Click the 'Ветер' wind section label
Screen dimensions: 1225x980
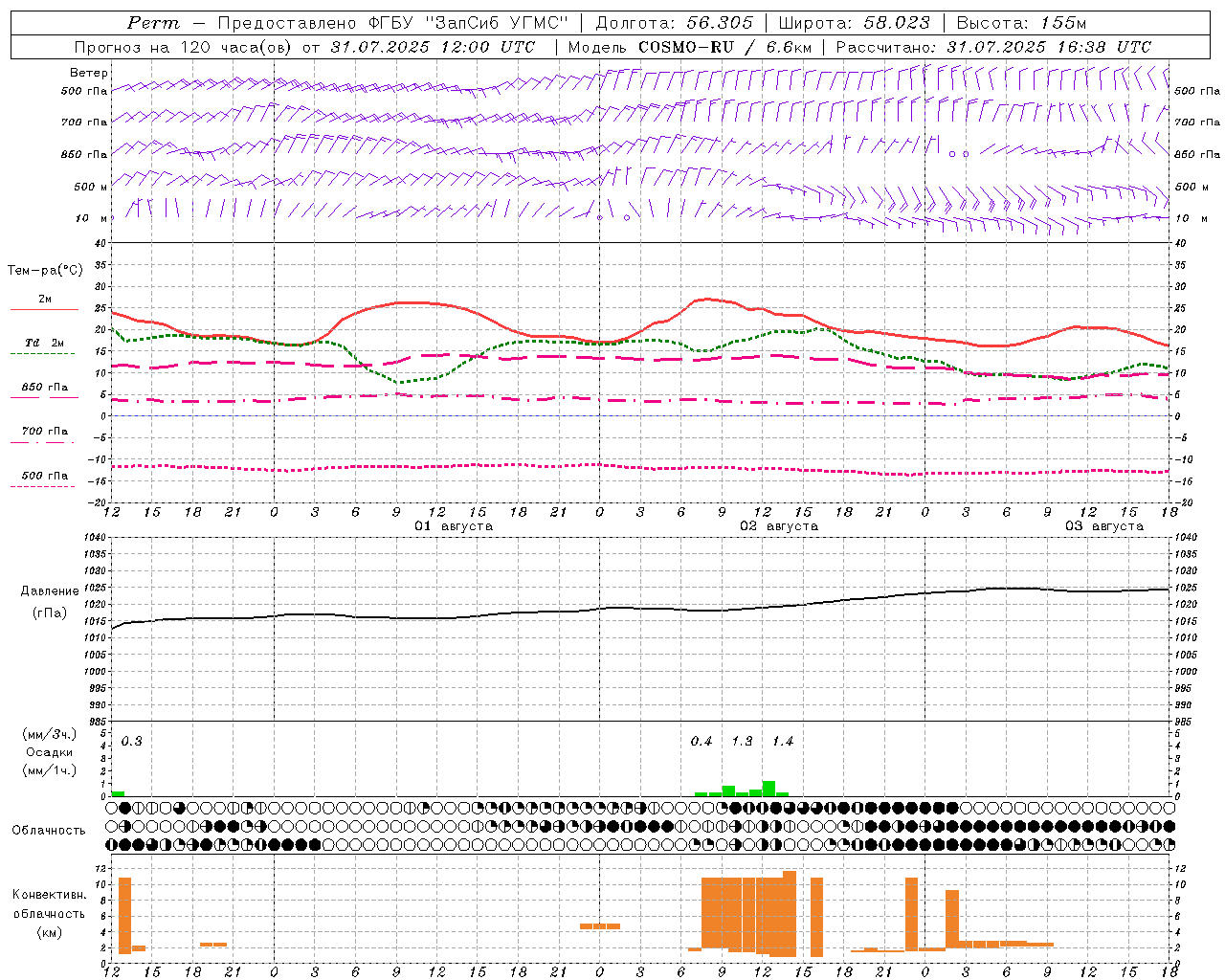(89, 73)
